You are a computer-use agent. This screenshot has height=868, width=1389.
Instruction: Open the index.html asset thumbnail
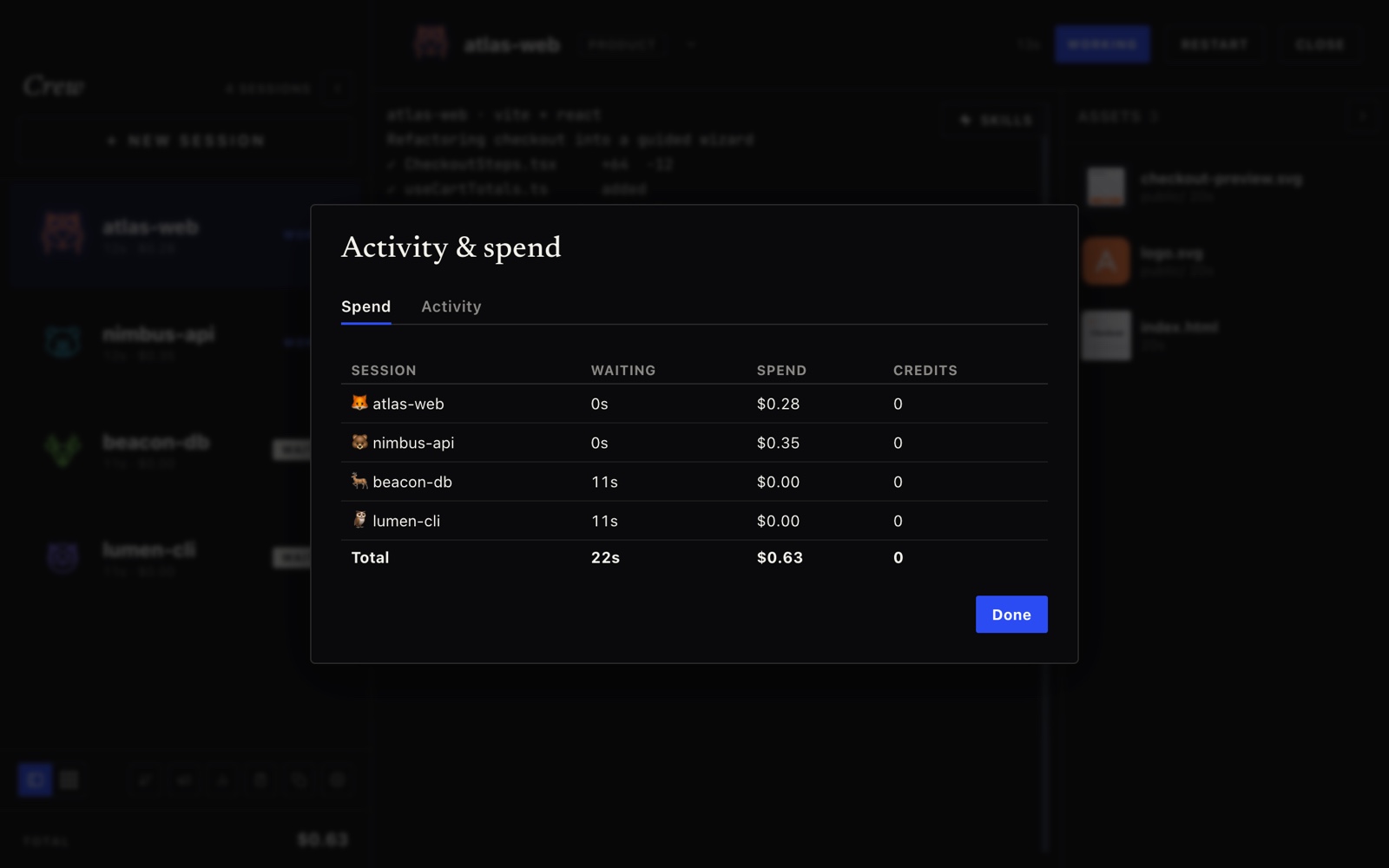click(1106, 335)
